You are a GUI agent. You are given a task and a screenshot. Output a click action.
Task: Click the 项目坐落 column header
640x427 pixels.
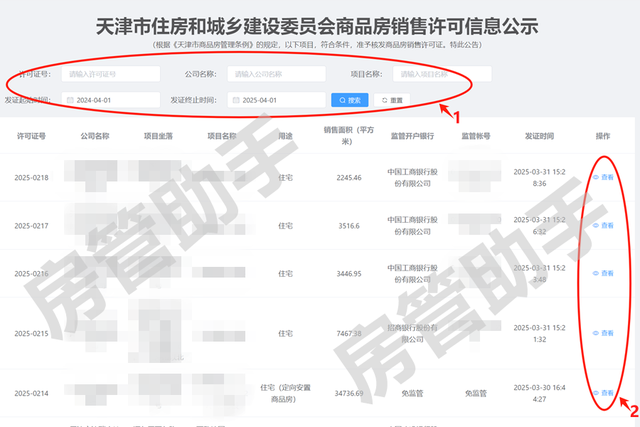coord(158,136)
